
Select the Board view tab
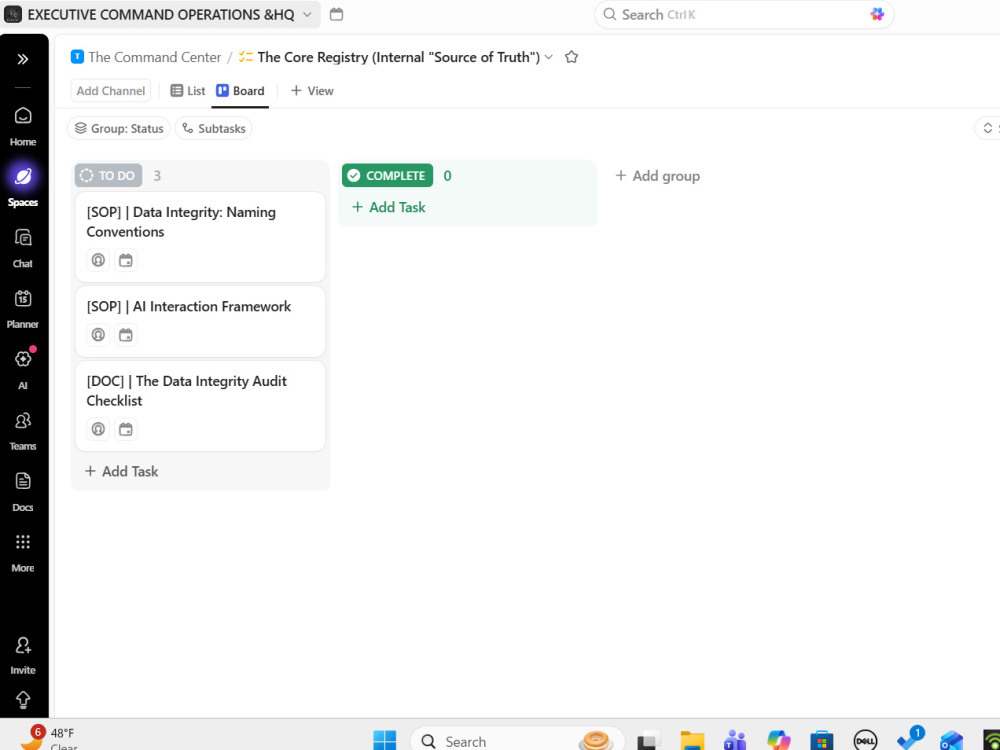tap(240, 91)
